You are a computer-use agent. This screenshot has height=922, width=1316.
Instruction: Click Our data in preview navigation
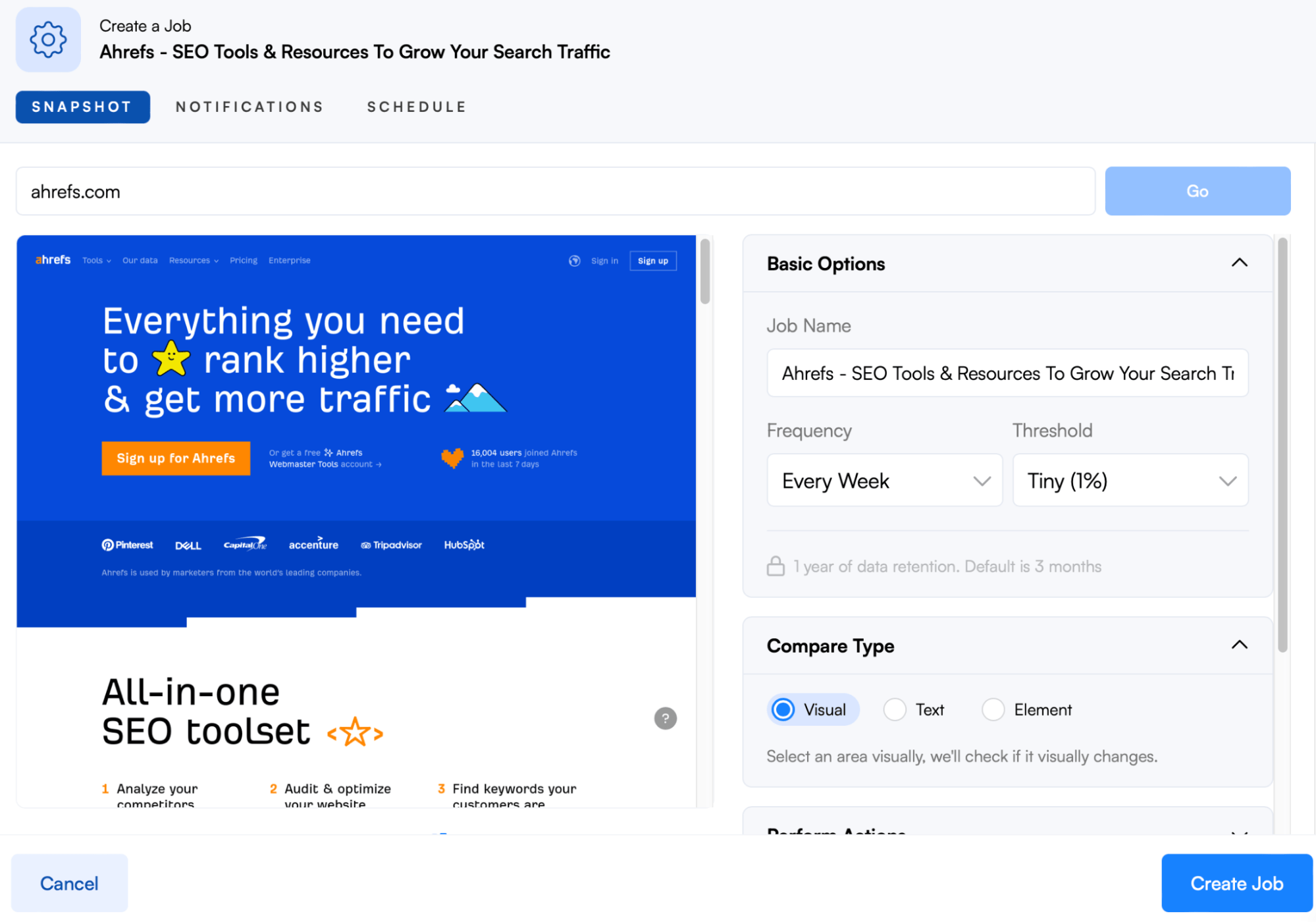pyautogui.click(x=140, y=261)
